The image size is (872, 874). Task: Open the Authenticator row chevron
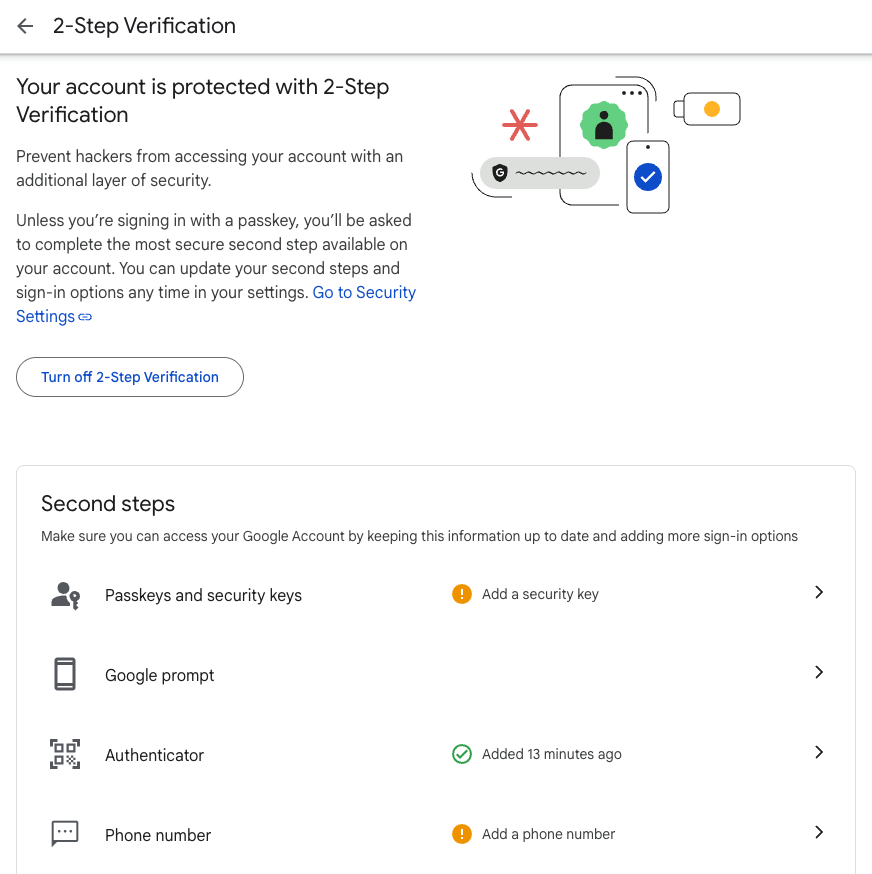[819, 752]
